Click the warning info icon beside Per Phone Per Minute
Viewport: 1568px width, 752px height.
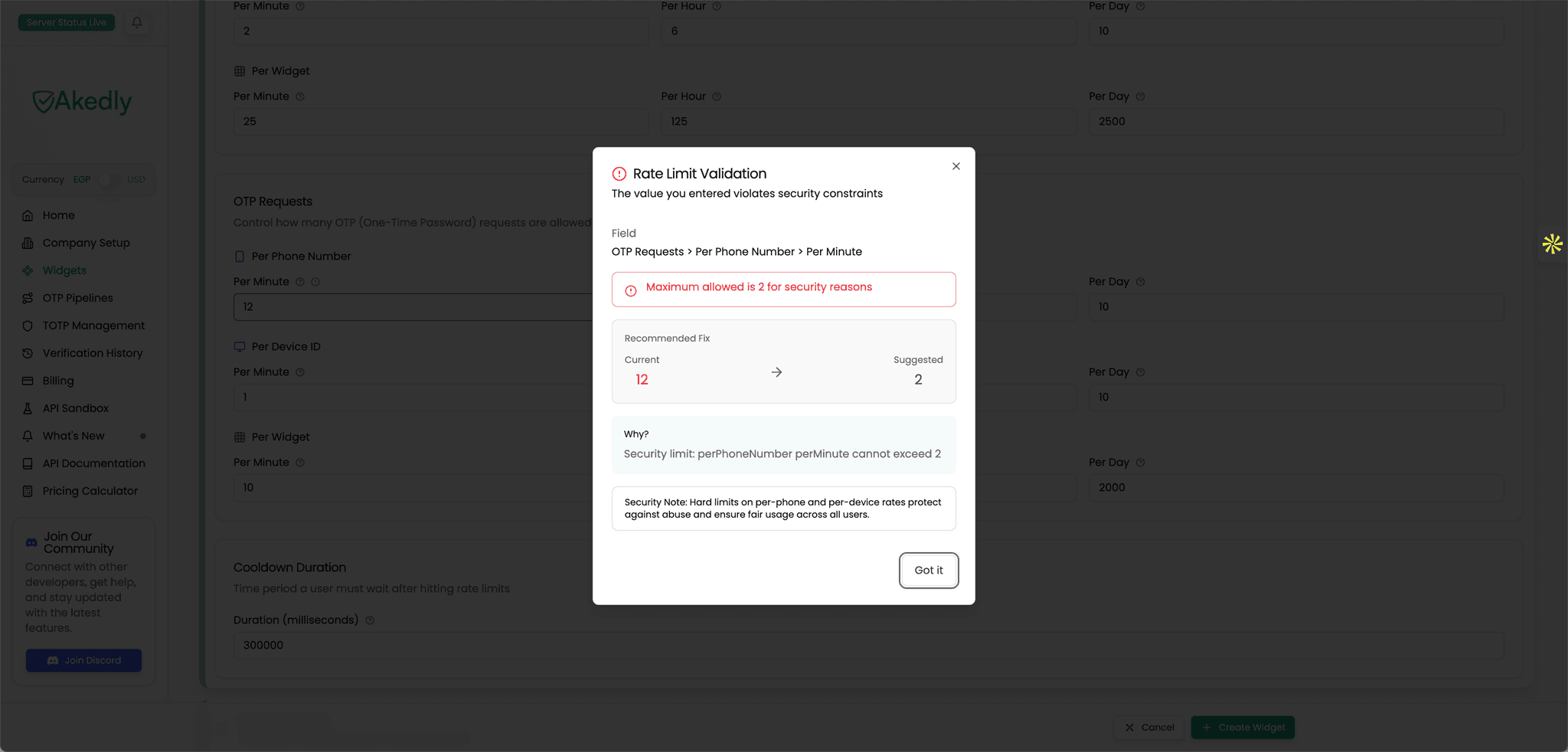[x=315, y=282]
